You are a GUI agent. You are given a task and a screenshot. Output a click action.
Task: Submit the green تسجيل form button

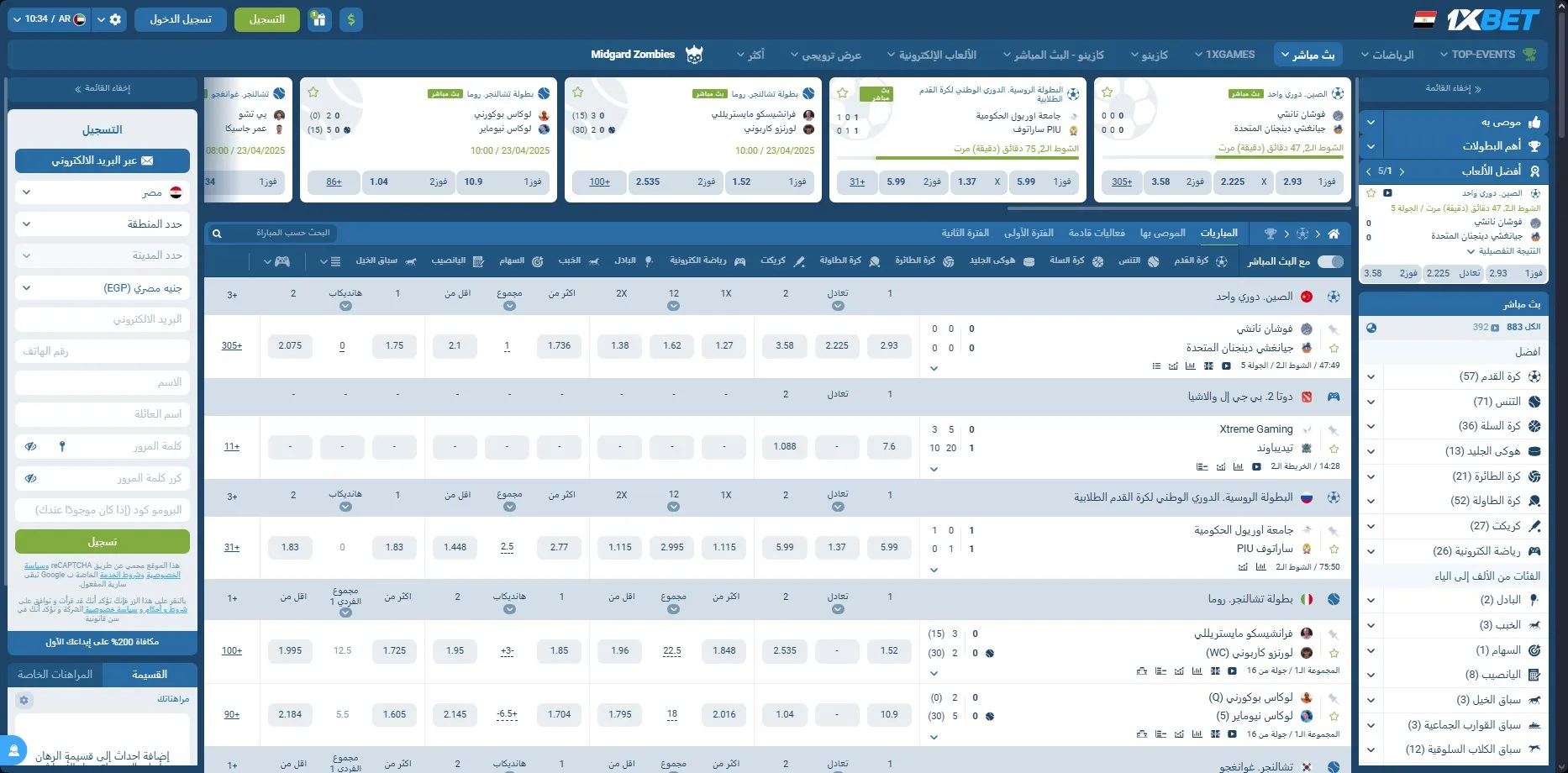coord(103,542)
